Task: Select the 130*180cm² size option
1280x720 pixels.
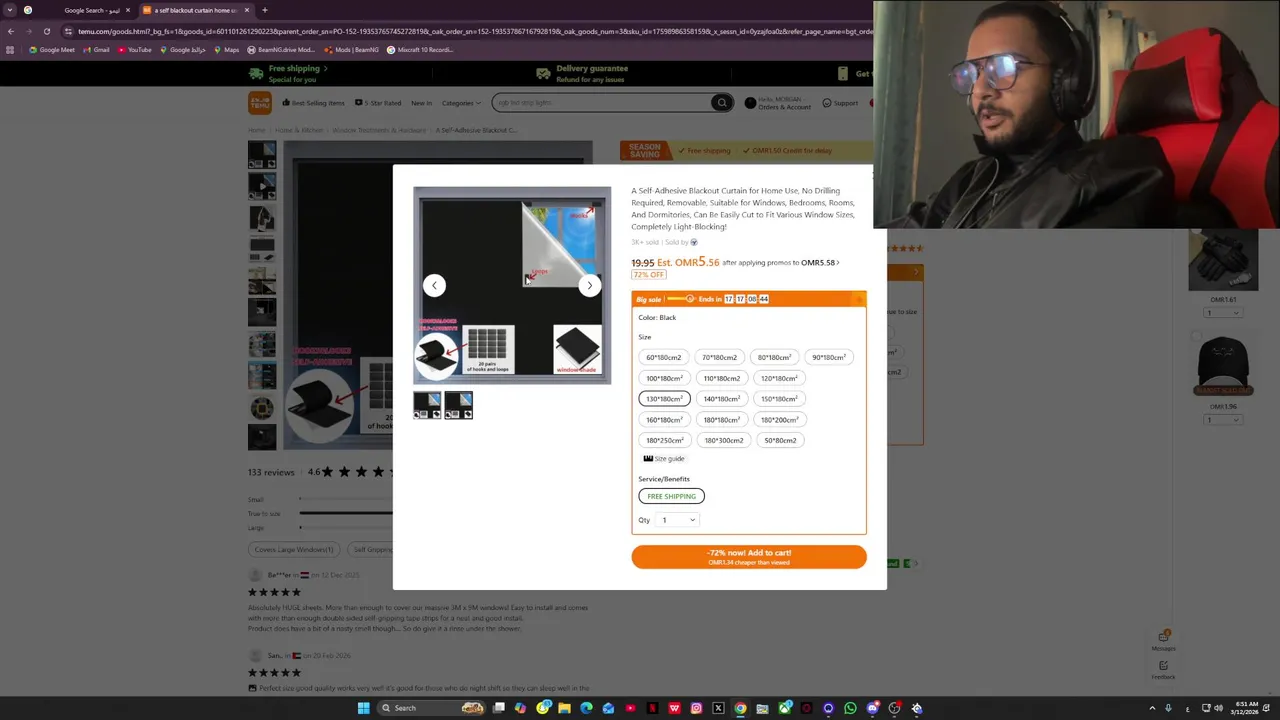Action: 664,399
